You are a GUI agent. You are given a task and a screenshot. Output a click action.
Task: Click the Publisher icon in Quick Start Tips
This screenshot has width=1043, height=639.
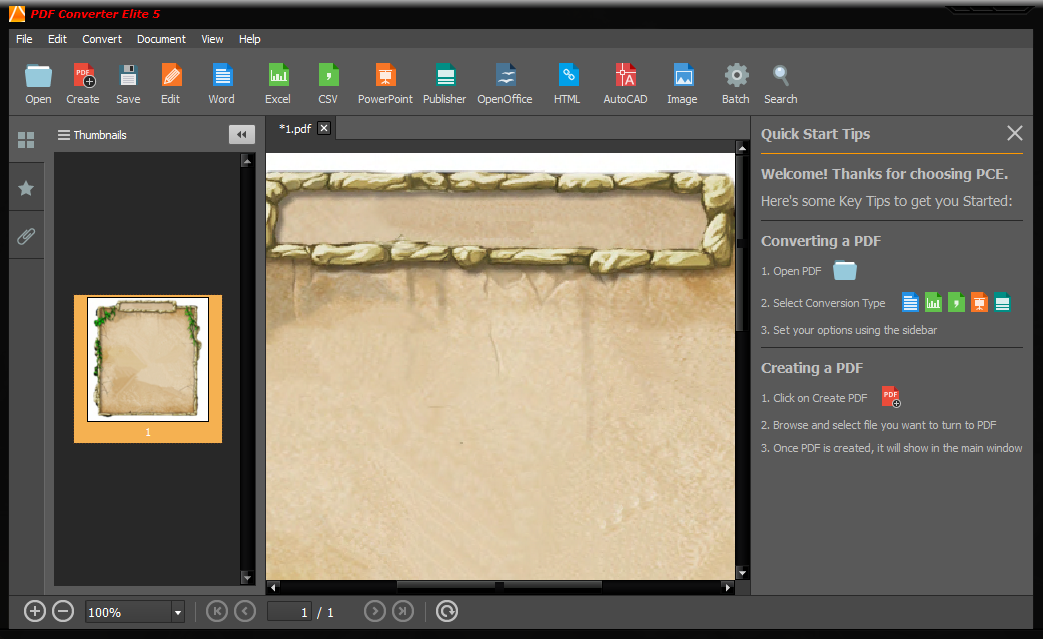pos(1002,303)
